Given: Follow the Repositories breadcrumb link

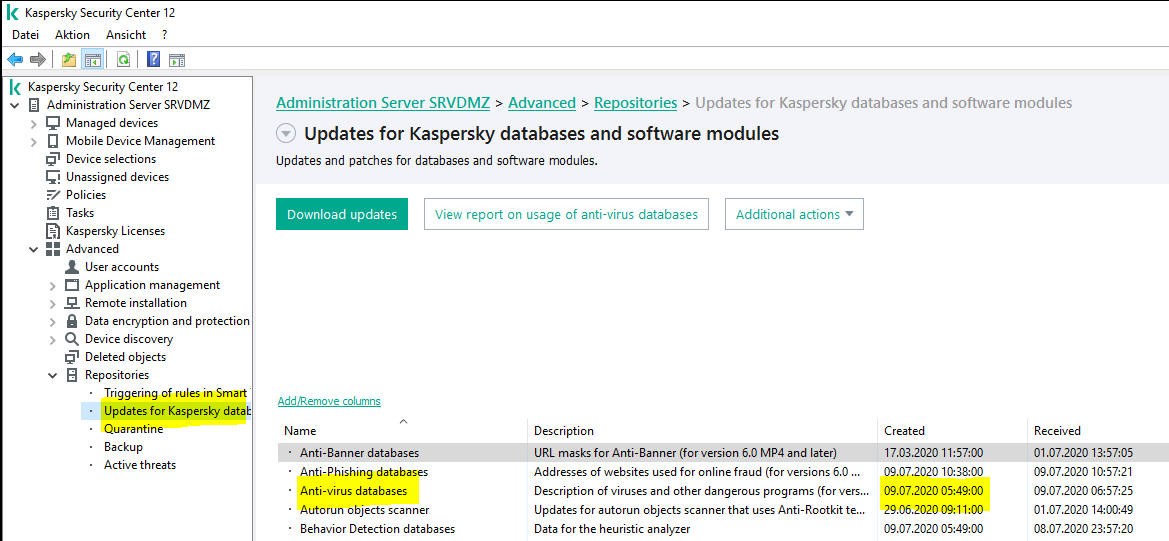Looking at the screenshot, I should tap(636, 103).
